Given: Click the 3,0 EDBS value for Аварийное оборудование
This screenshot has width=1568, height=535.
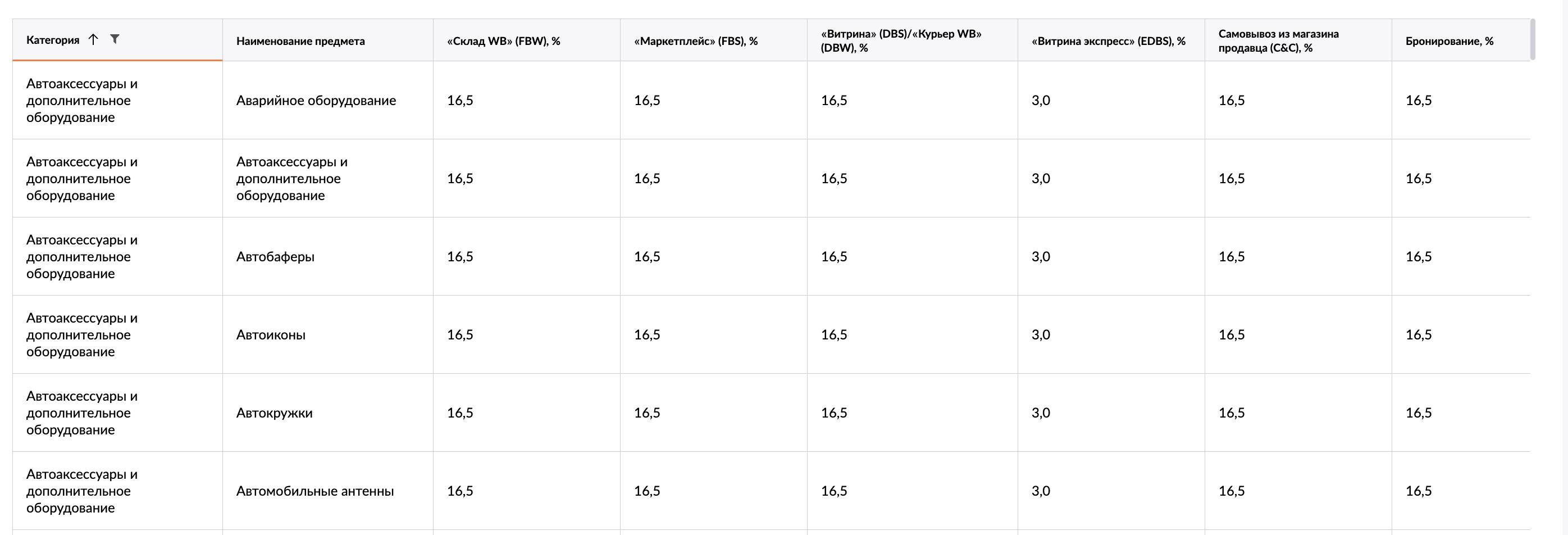Looking at the screenshot, I should [x=1040, y=101].
